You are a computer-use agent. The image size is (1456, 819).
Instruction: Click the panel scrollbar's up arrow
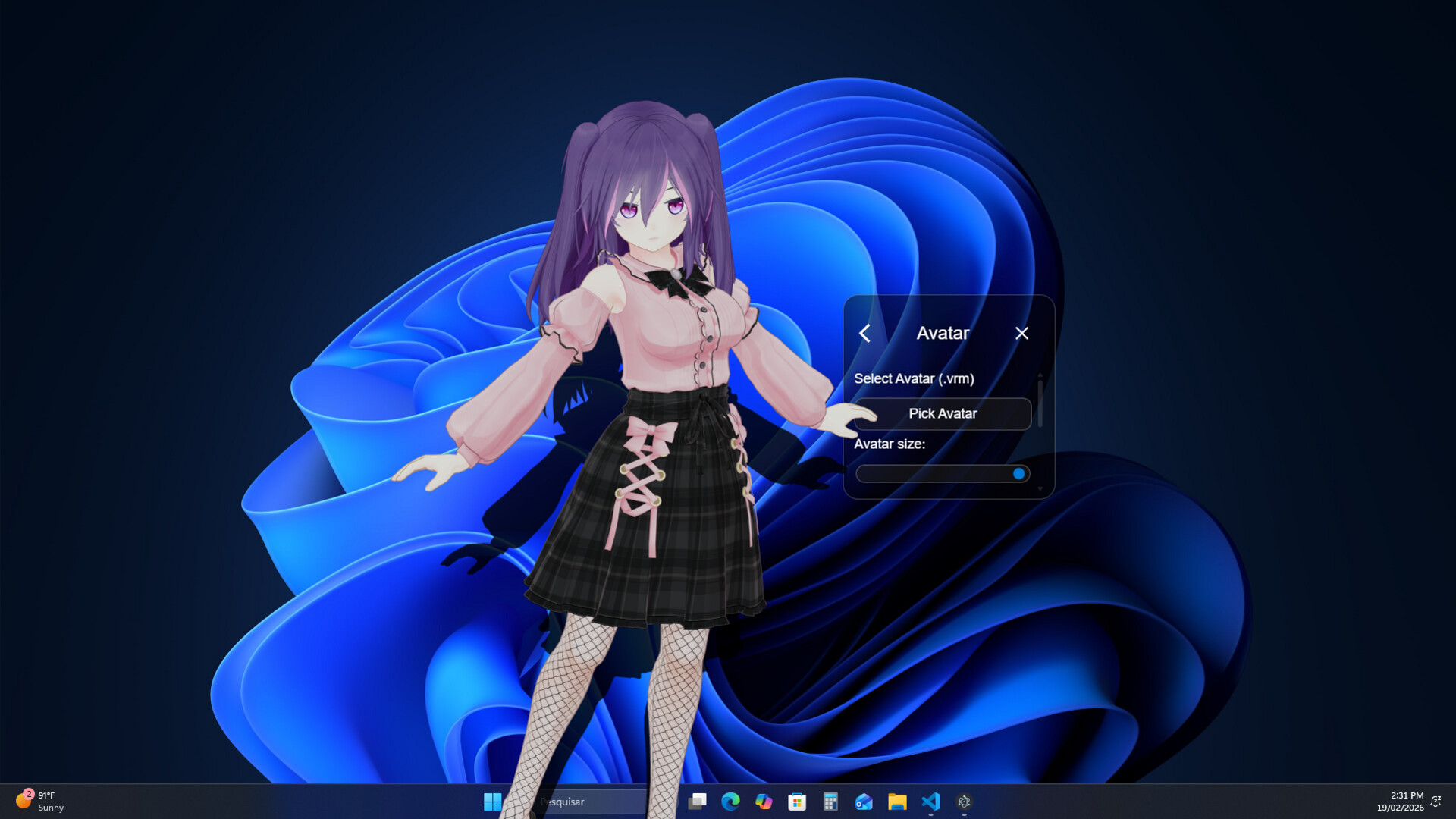1040,375
